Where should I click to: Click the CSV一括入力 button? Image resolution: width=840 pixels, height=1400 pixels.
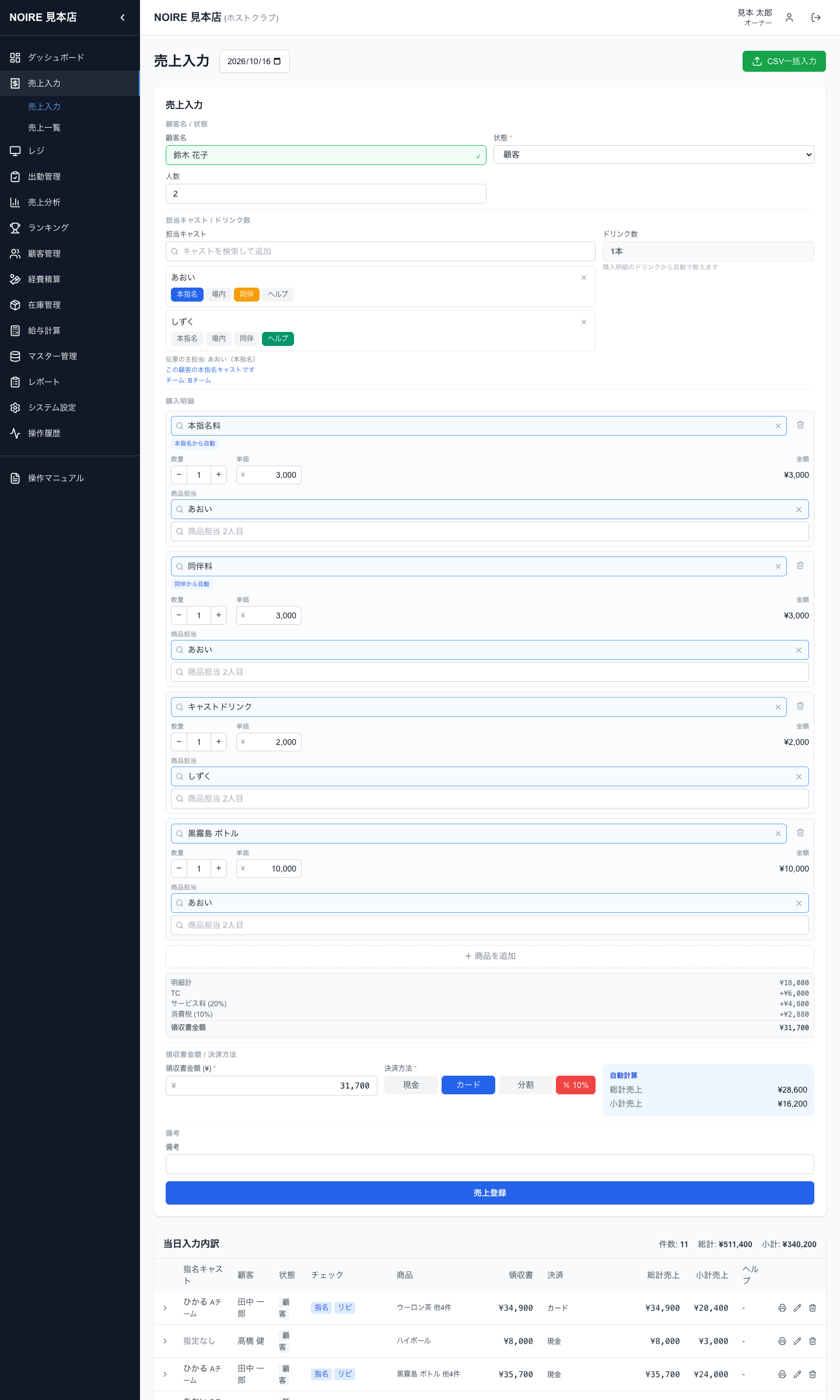784,61
